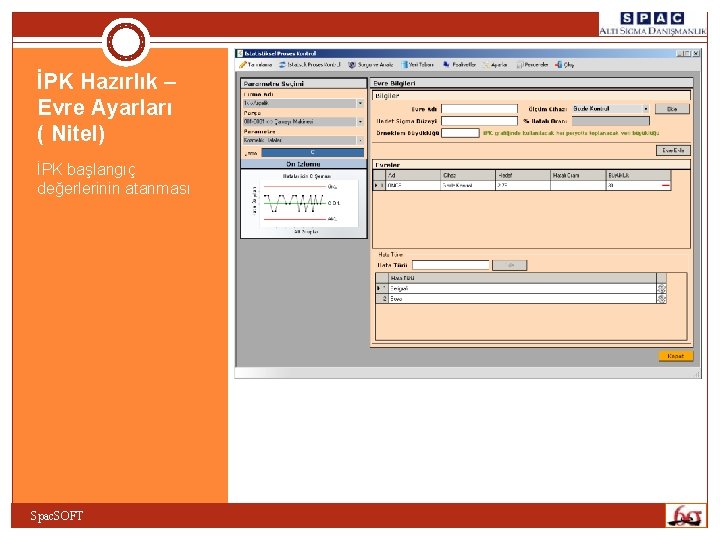The width and height of the screenshot is (720, 540).
Task: Click the Evre Bilgileri panel header
Action: coord(531,83)
